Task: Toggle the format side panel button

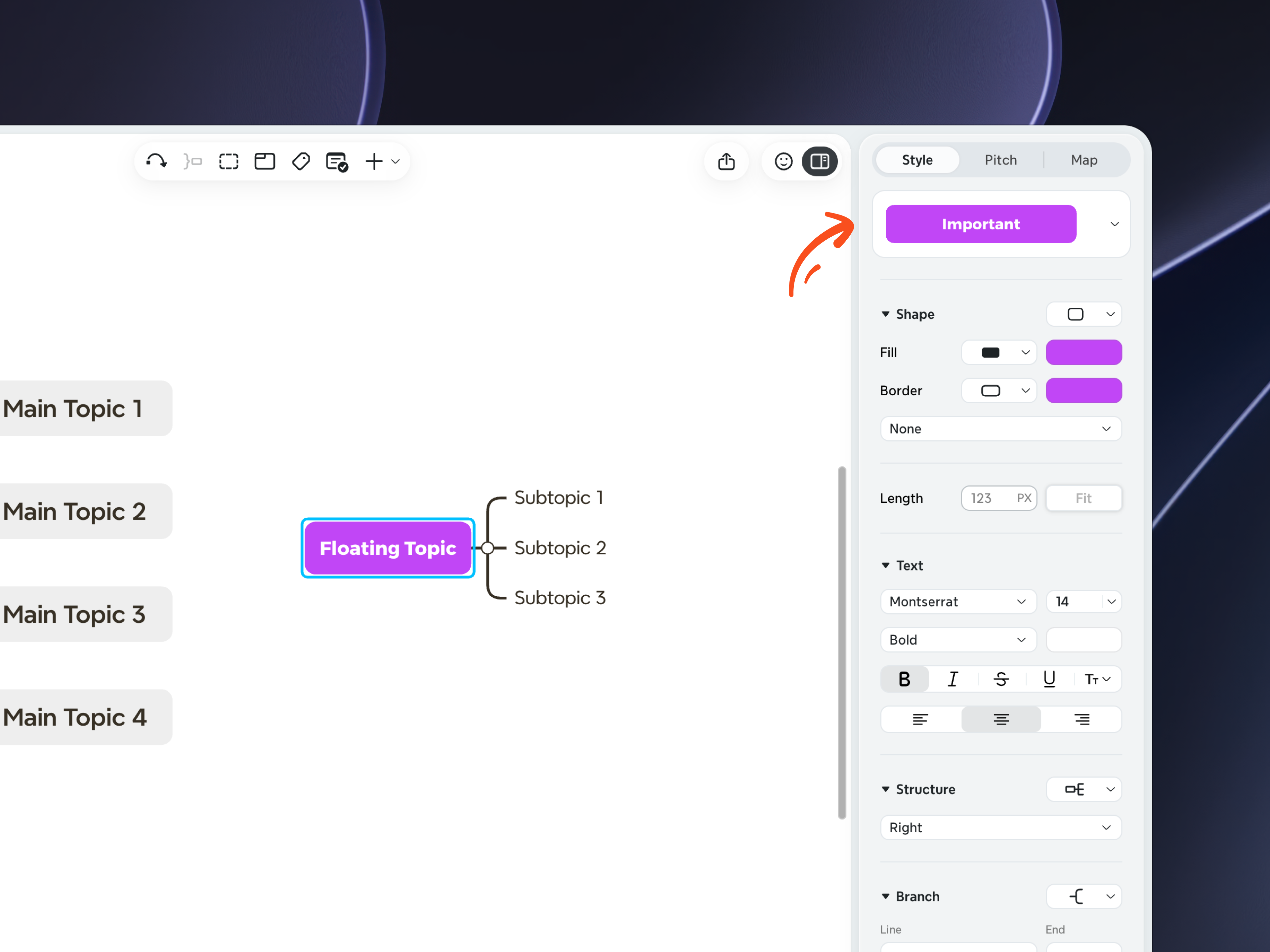Action: click(x=819, y=161)
